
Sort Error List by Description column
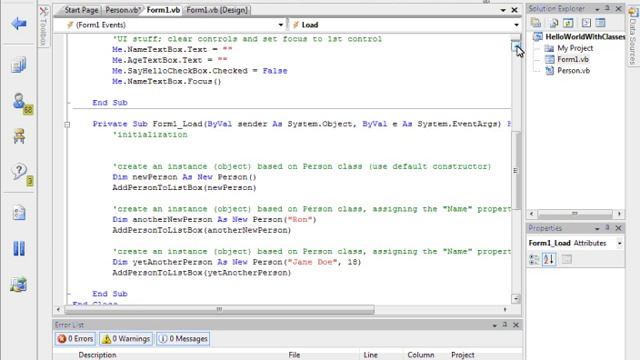tap(97, 355)
